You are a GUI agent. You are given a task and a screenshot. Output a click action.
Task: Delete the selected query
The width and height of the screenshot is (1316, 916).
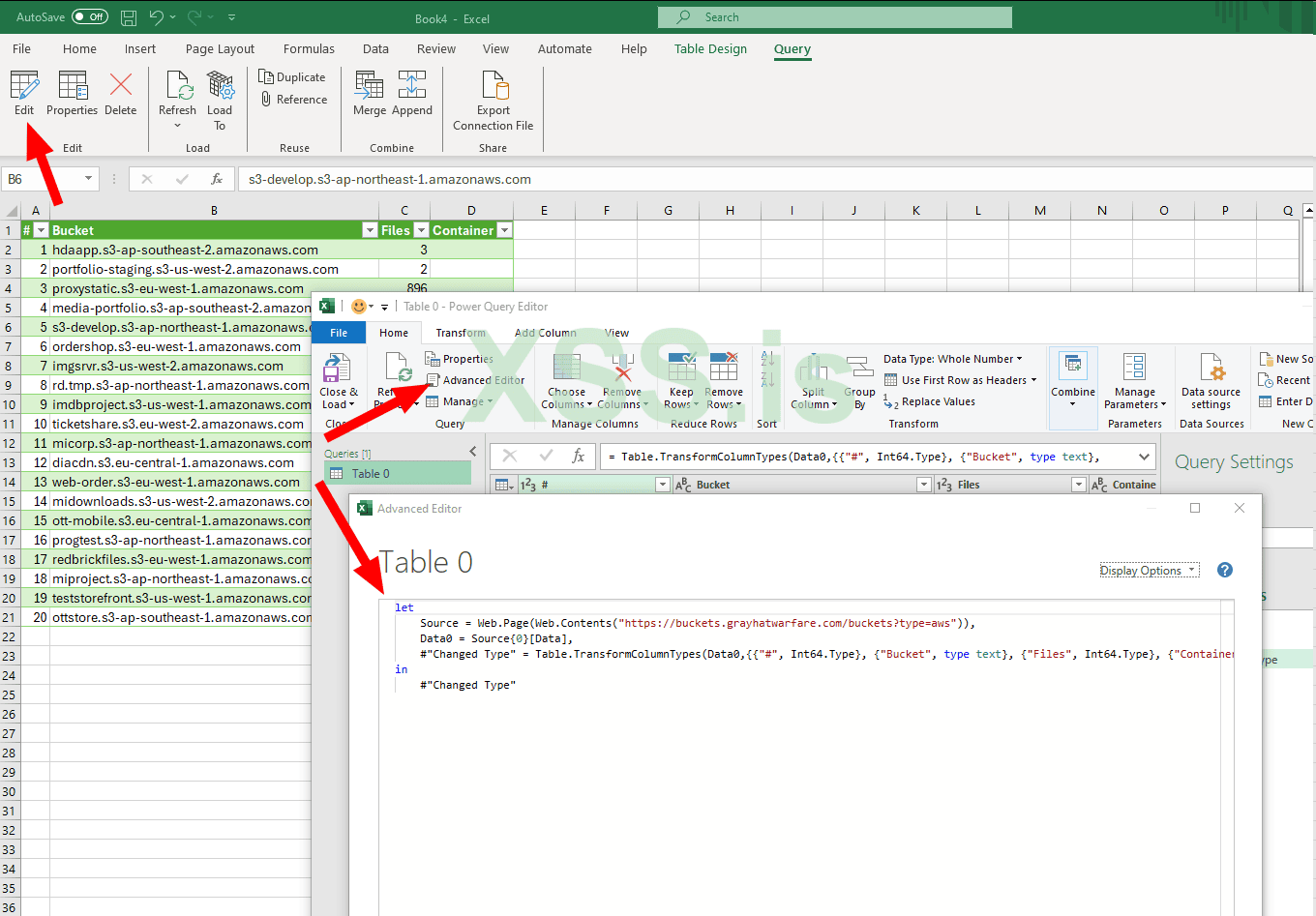119,92
